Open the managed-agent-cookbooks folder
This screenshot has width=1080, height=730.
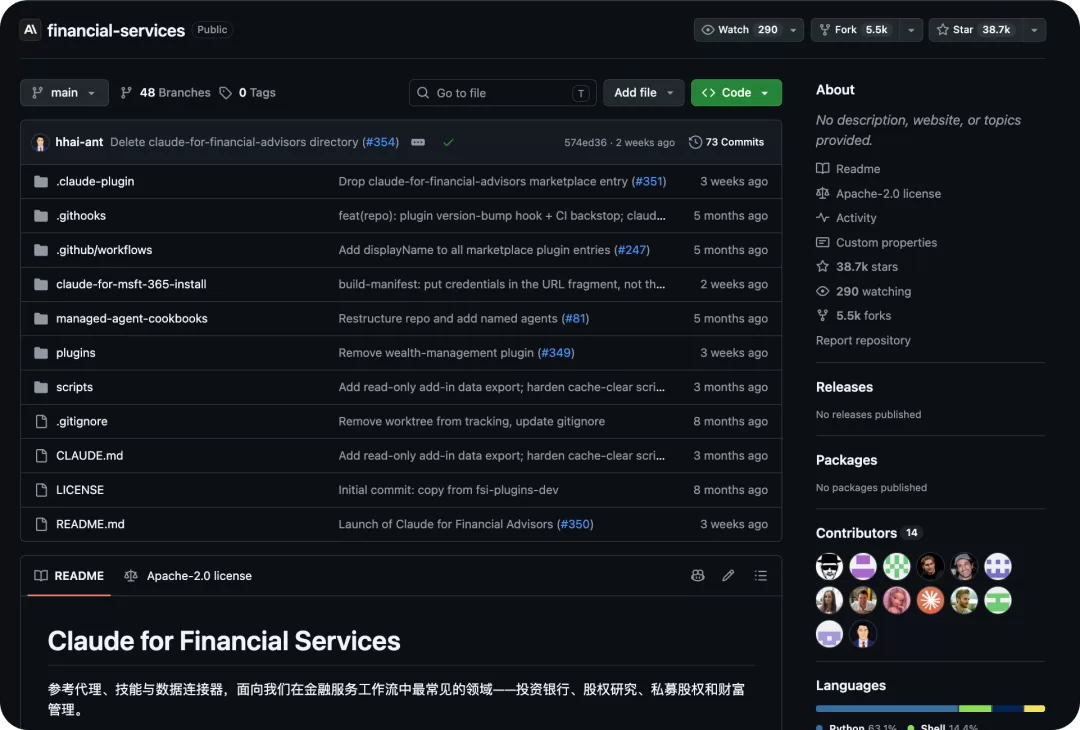pos(132,319)
